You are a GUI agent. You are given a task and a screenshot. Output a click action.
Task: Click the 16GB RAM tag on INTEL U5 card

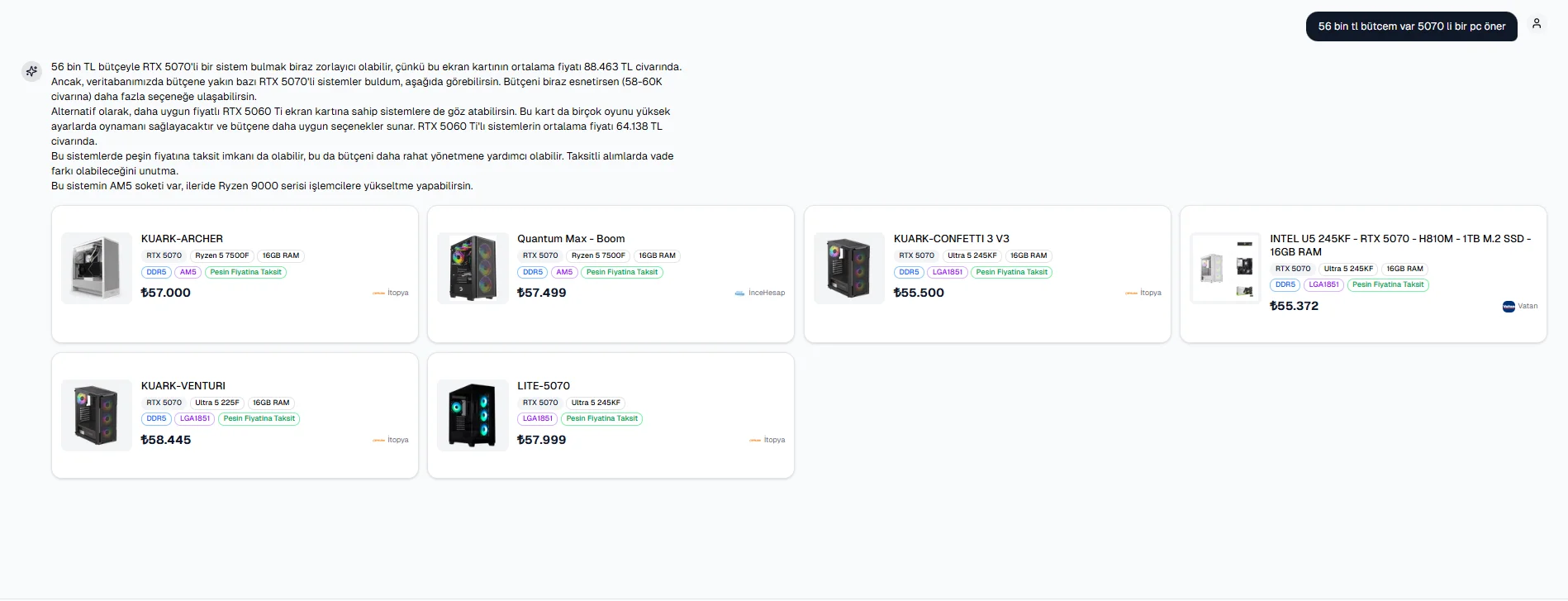(x=1404, y=269)
